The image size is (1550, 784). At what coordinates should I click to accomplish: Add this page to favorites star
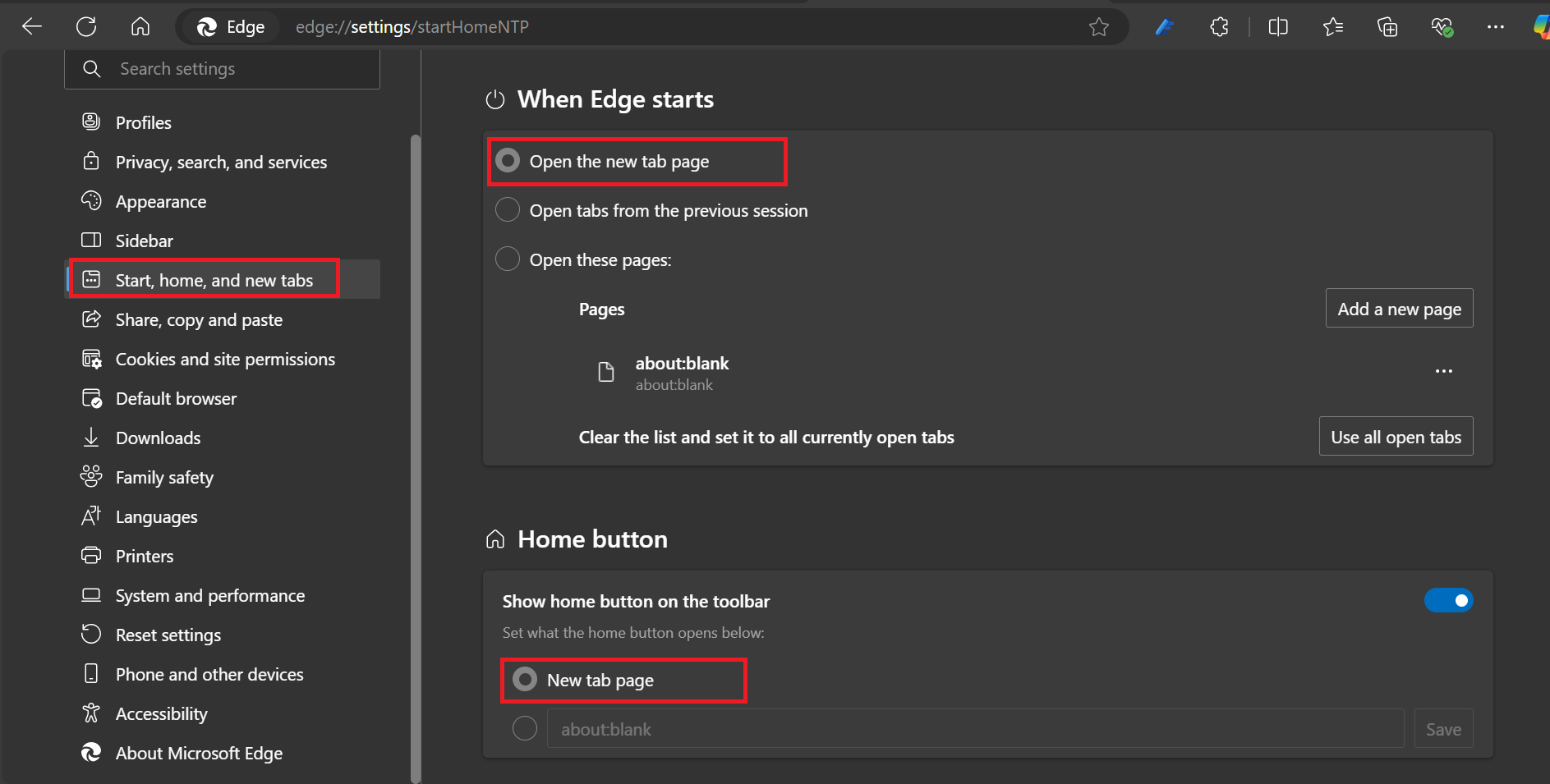tap(1099, 27)
